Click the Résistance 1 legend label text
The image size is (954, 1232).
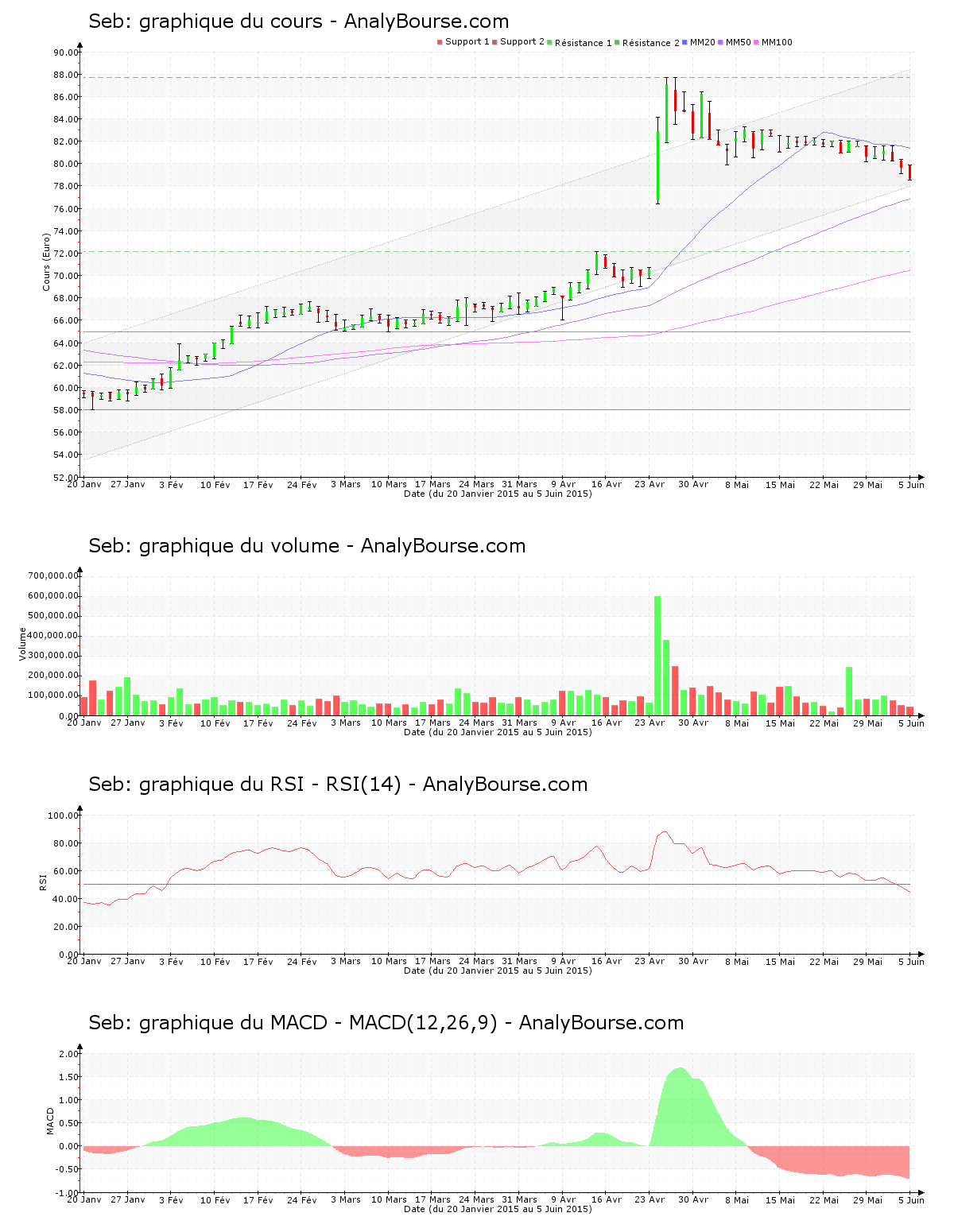point(583,43)
